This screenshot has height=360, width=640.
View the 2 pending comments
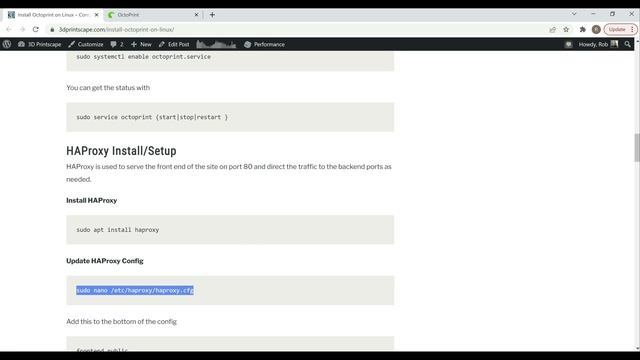117,44
